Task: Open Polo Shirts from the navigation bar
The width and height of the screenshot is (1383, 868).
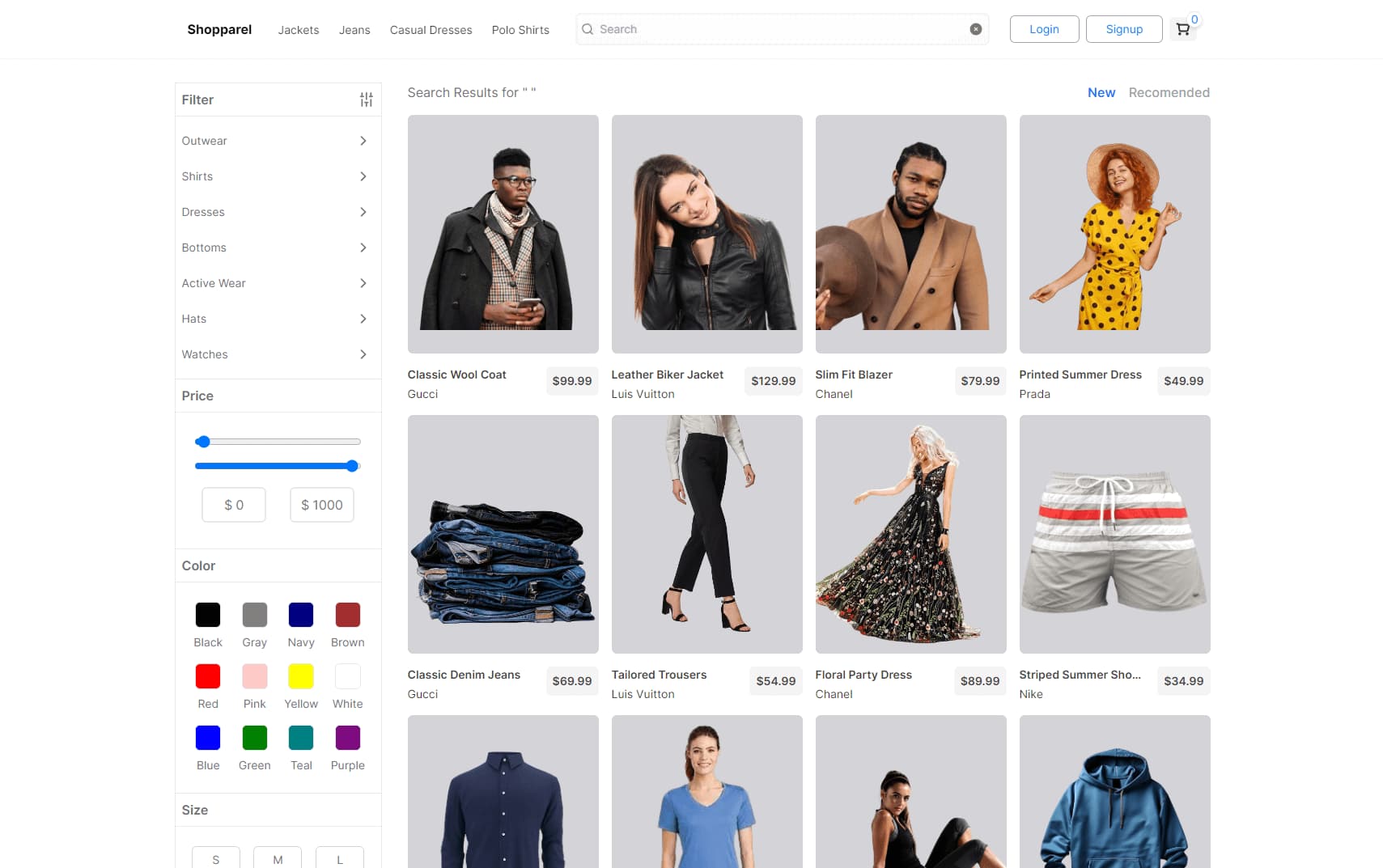Action: coord(520,30)
